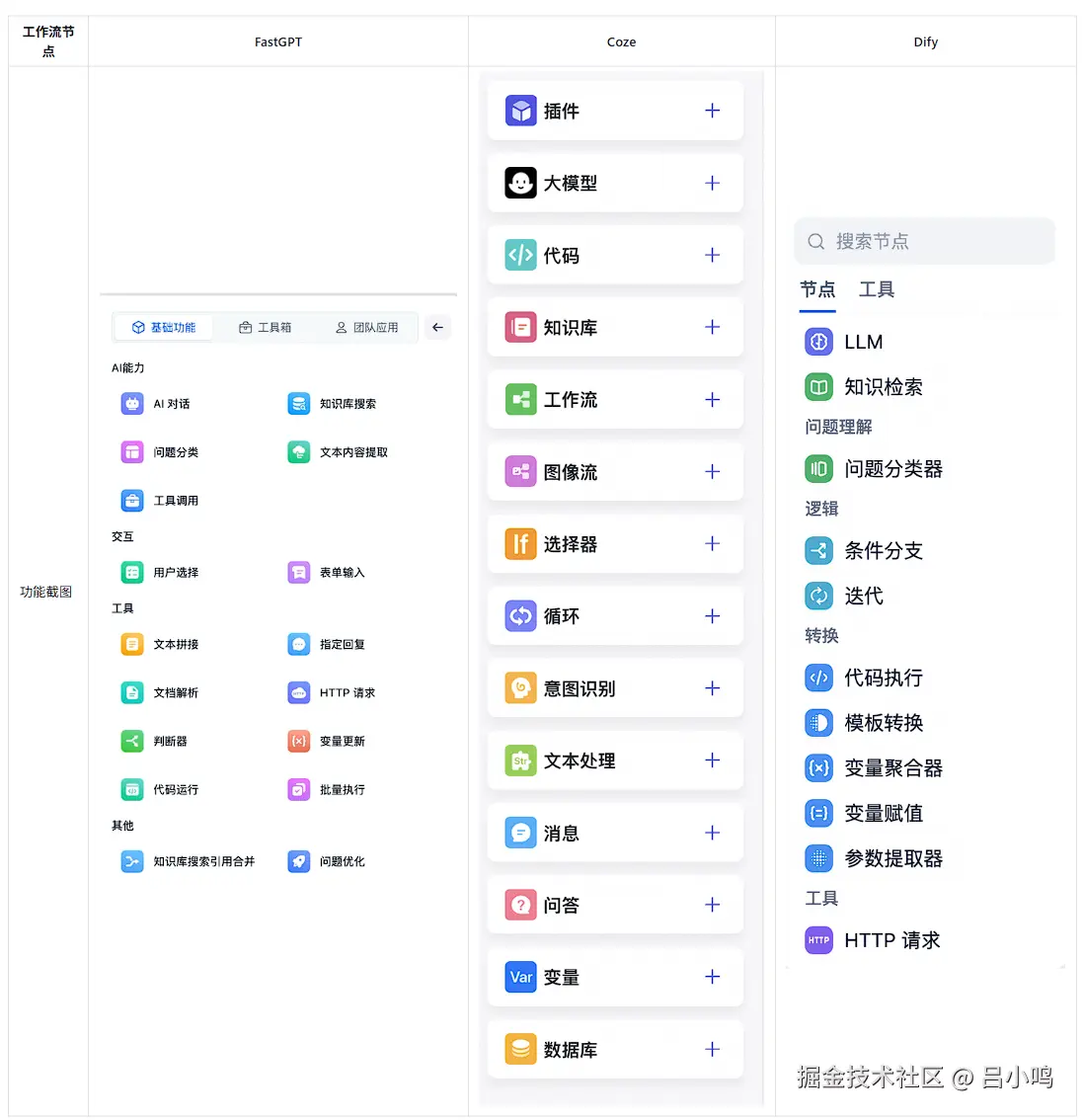Click the 工具调用 briefcase icon

coord(132,501)
